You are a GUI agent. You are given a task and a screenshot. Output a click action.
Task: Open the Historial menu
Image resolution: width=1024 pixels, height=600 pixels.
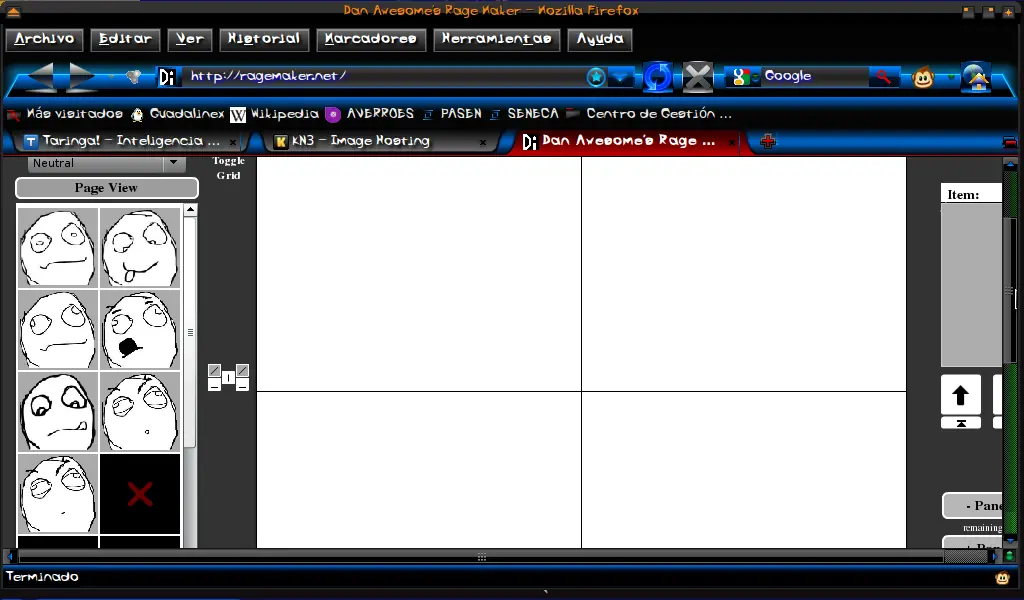tap(264, 39)
